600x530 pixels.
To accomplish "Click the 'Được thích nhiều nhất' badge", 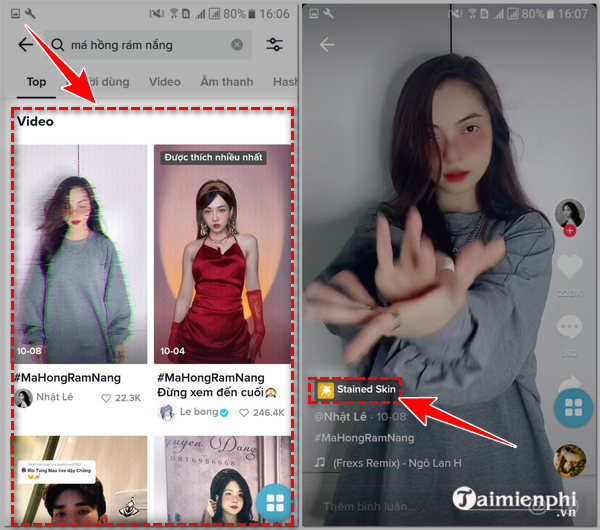I will tap(213, 157).
